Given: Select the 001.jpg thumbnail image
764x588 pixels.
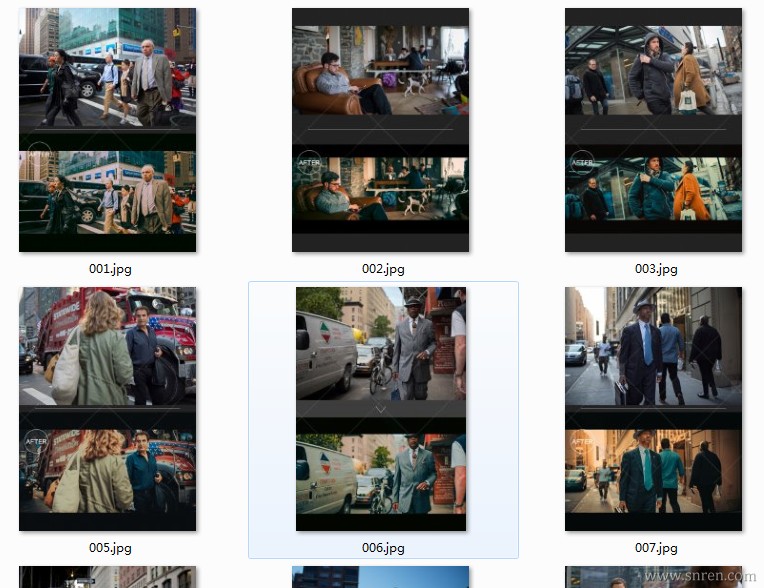Looking at the screenshot, I should [x=108, y=130].
